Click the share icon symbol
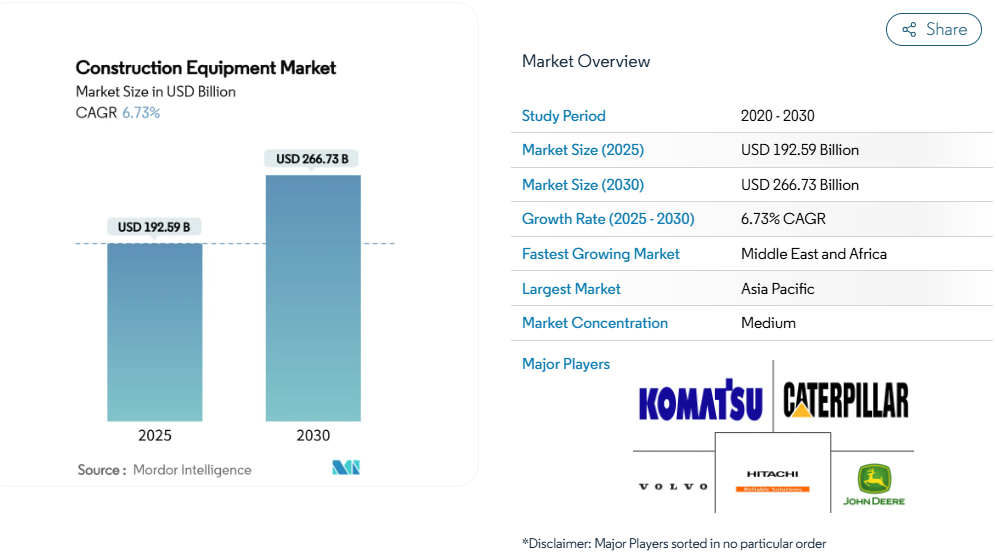This screenshot has width=999, height=557. pos(909,30)
